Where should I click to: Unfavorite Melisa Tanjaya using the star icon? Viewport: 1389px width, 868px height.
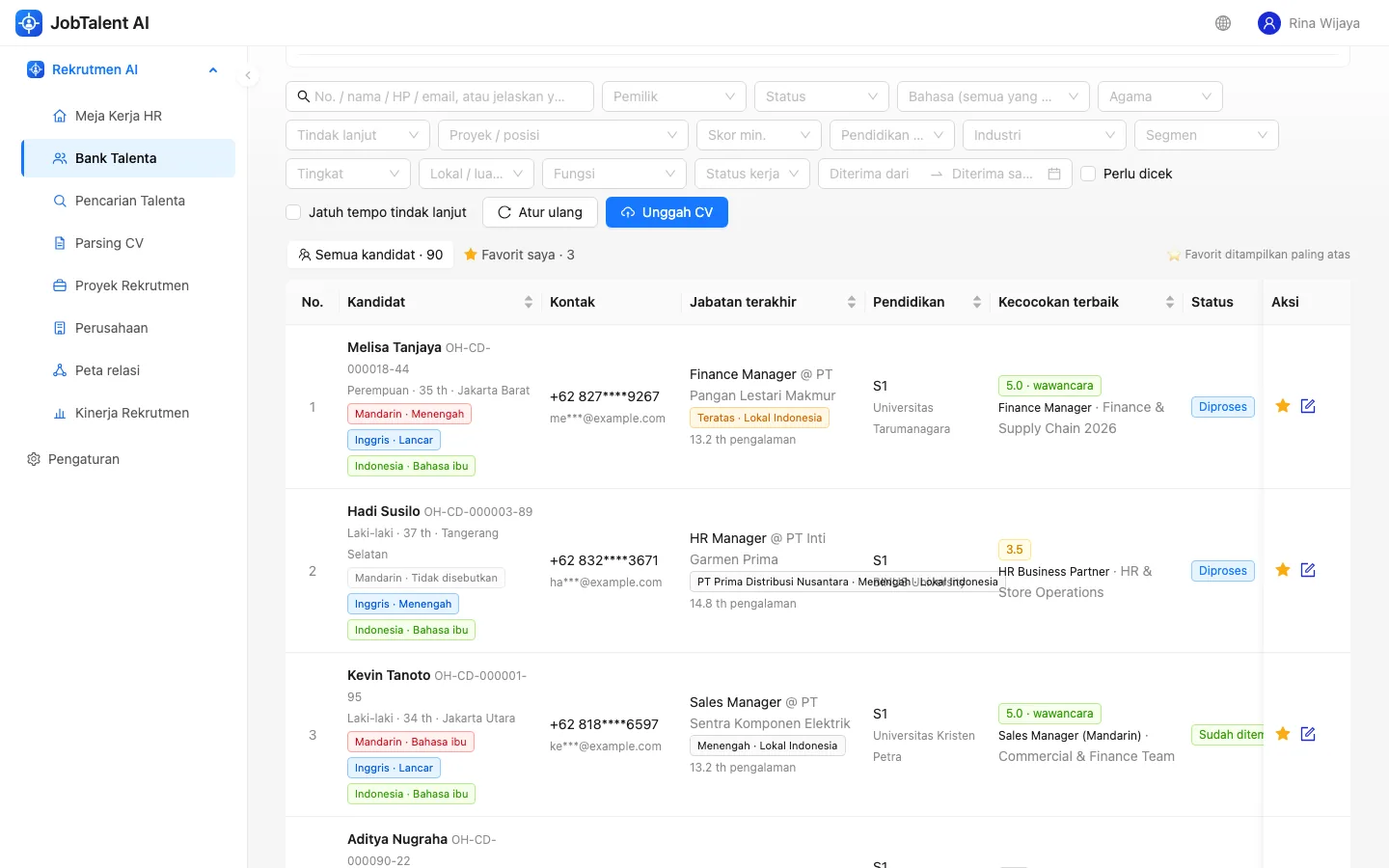click(1283, 406)
